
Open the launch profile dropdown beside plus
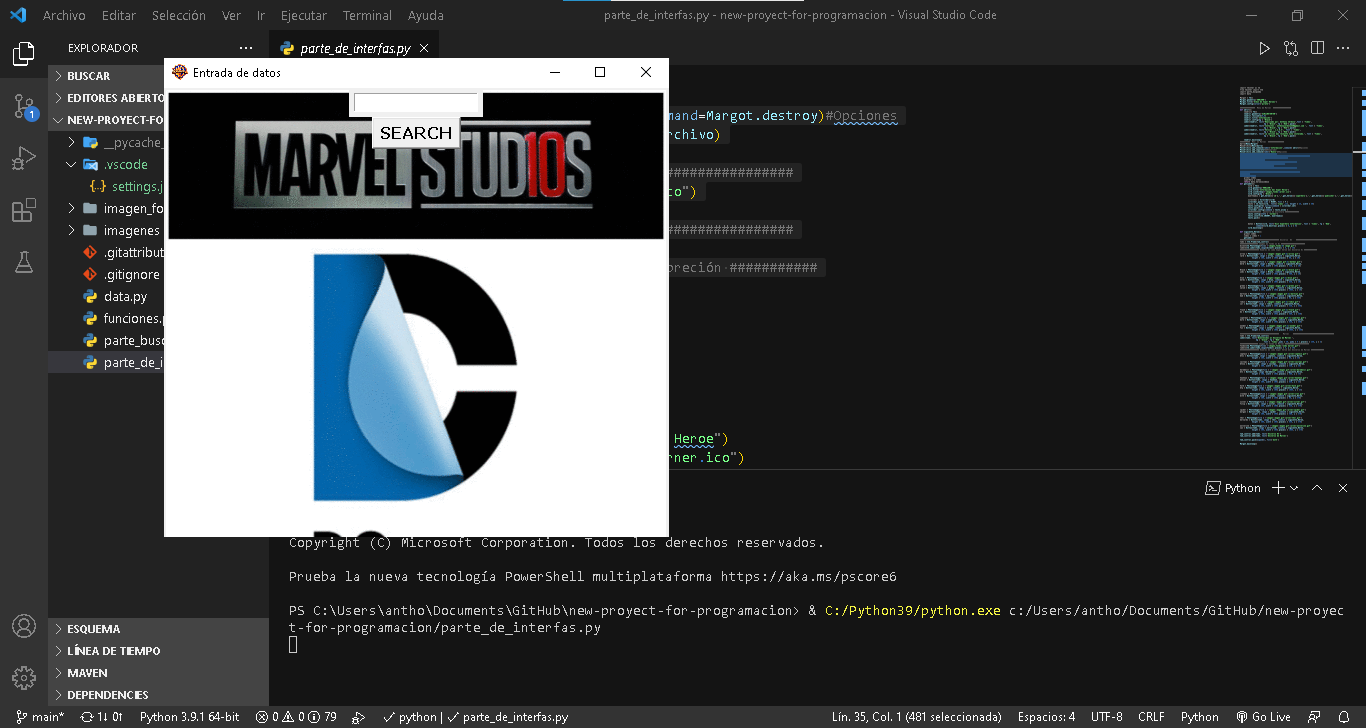coord(1294,488)
